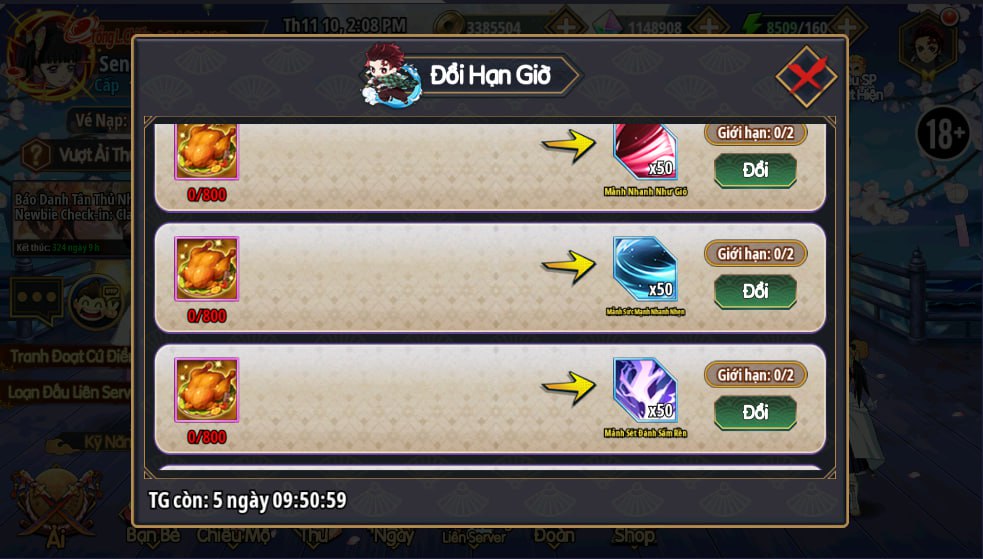Open the Shop menu at the bottom
The width and height of the screenshot is (983, 559).
[x=633, y=536]
